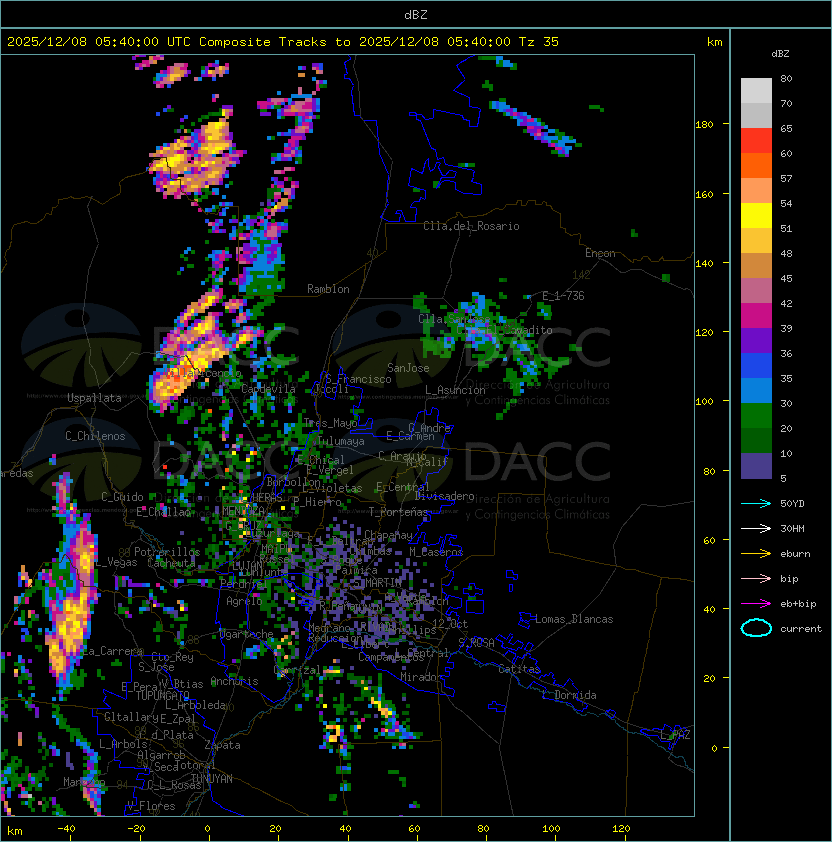832x842 pixels.
Task: Click the 'C_Chilenos' place label
Action: [95, 436]
